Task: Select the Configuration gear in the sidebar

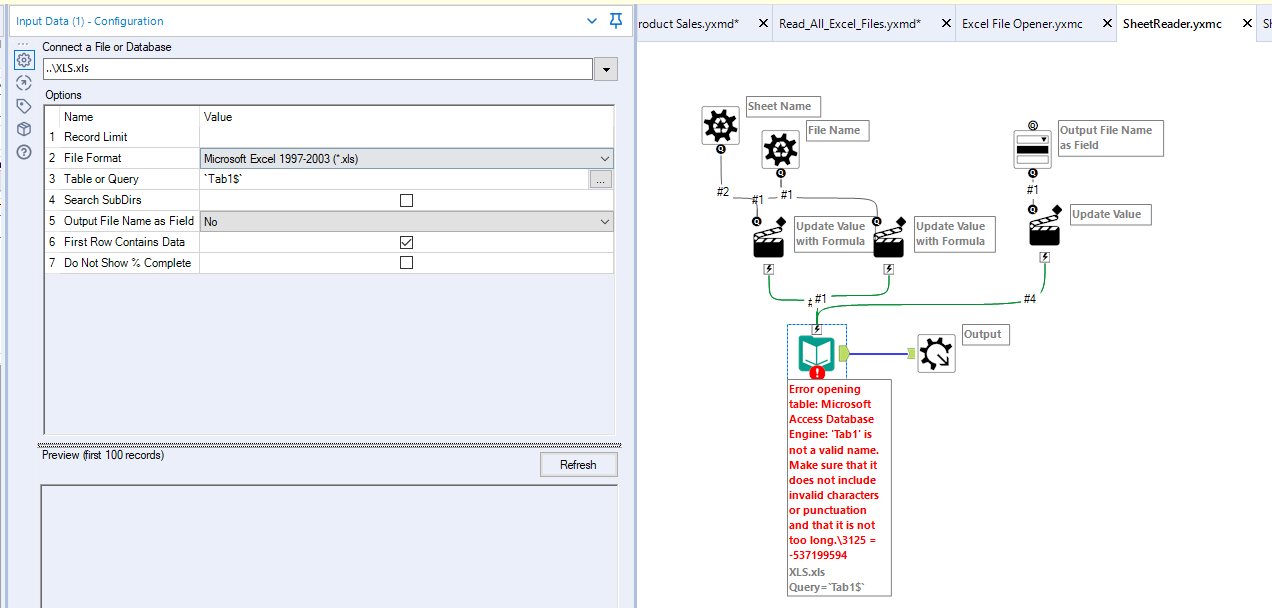Action: click(x=23, y=60)
